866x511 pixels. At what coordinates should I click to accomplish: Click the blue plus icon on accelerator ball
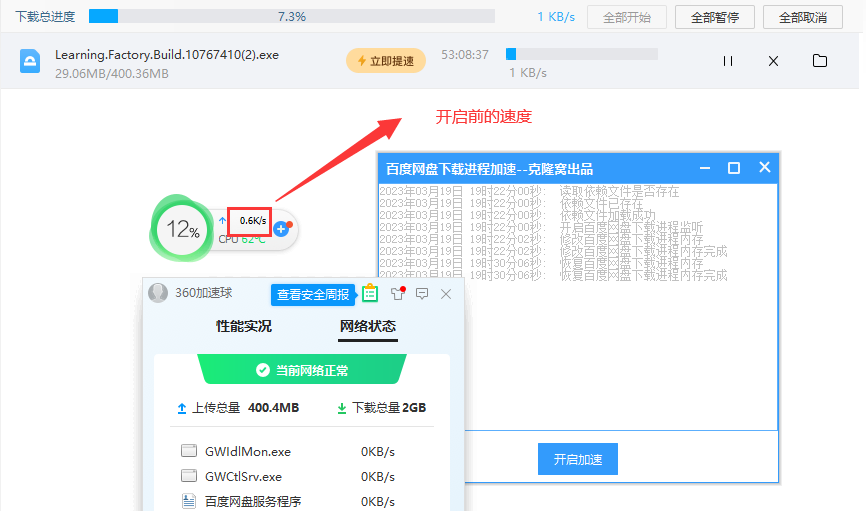[x=281, y=229]
